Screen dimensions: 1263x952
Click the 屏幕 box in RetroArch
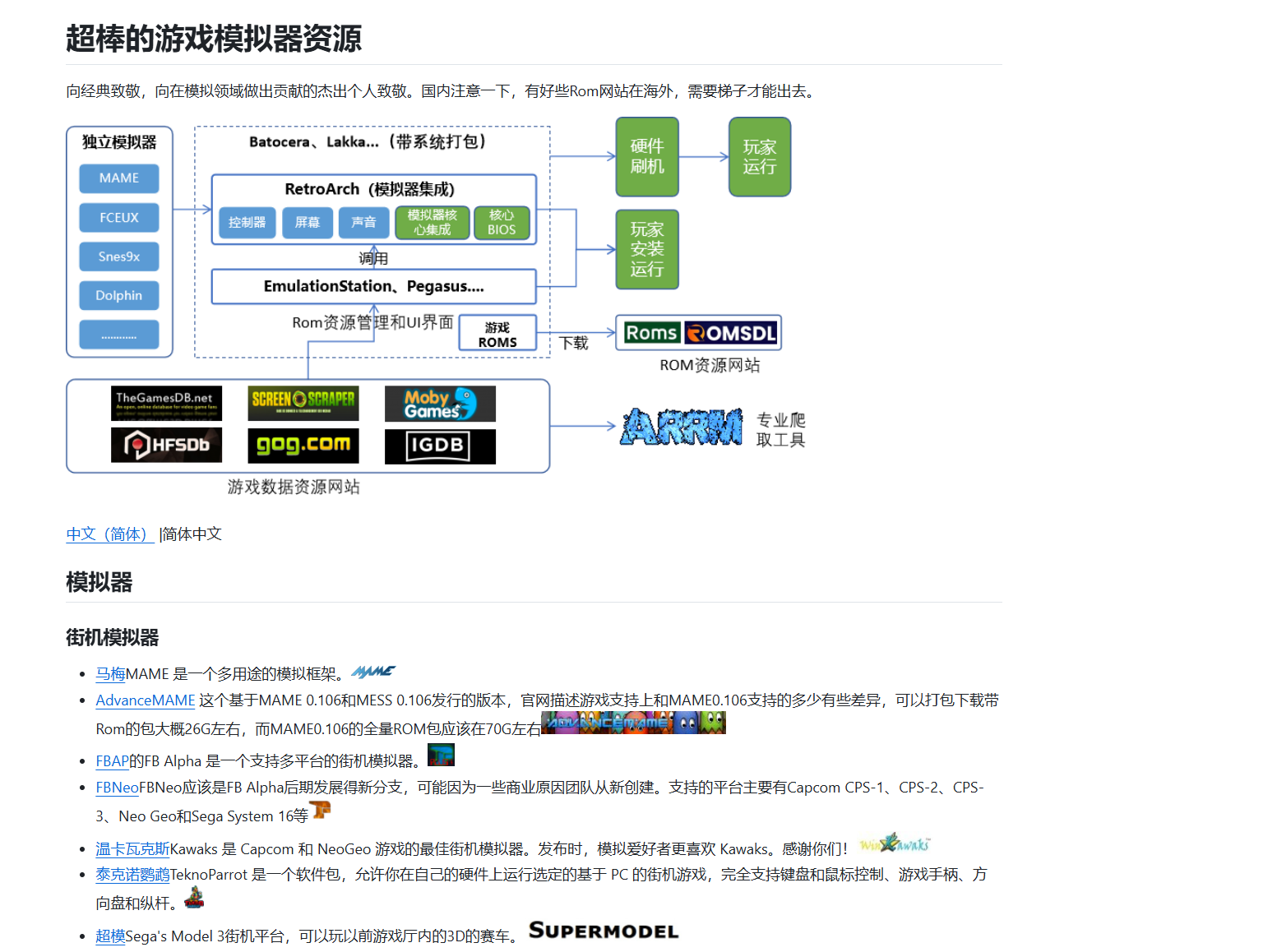pos(308,223)
